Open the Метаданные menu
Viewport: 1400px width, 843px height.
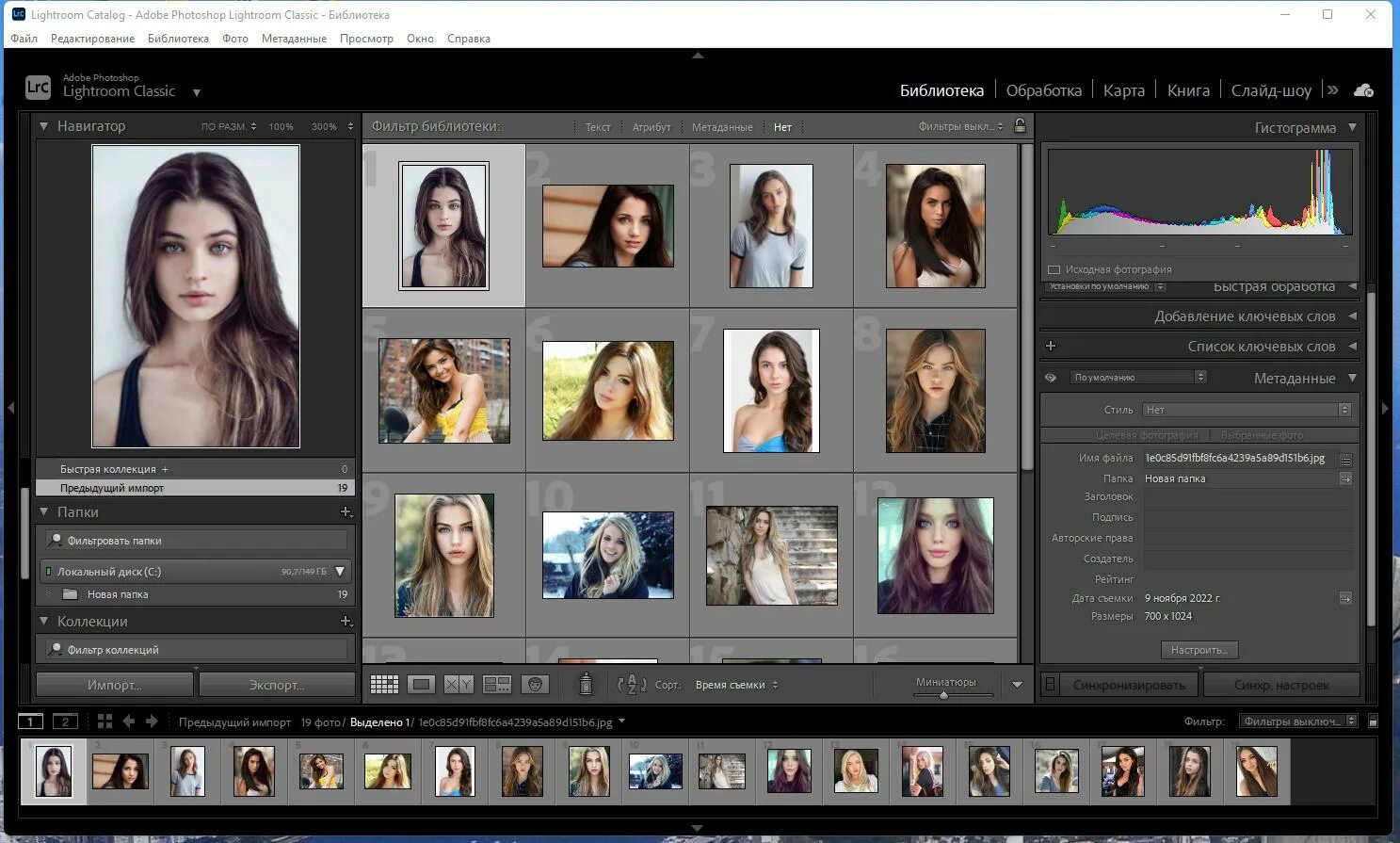pos(294,39)
